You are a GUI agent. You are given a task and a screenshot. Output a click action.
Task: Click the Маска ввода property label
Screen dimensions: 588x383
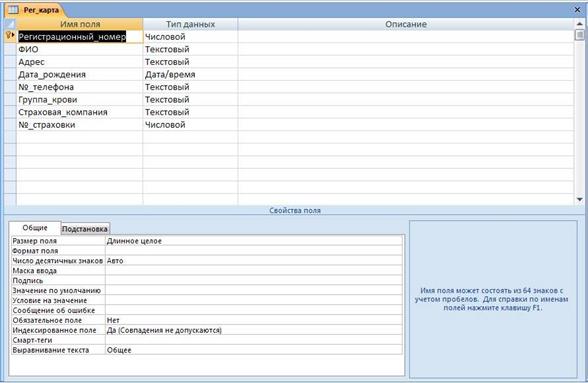[34, 270]
